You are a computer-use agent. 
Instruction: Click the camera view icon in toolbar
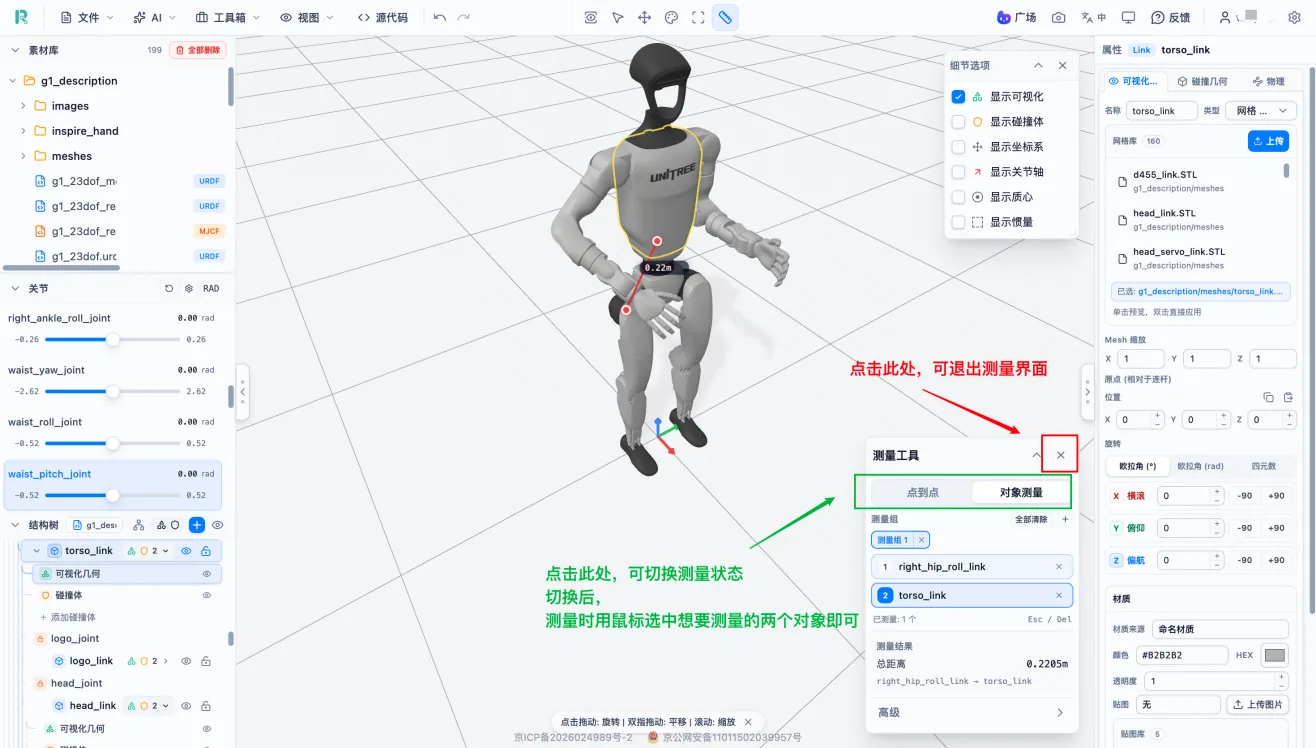(x=591, y=17)
